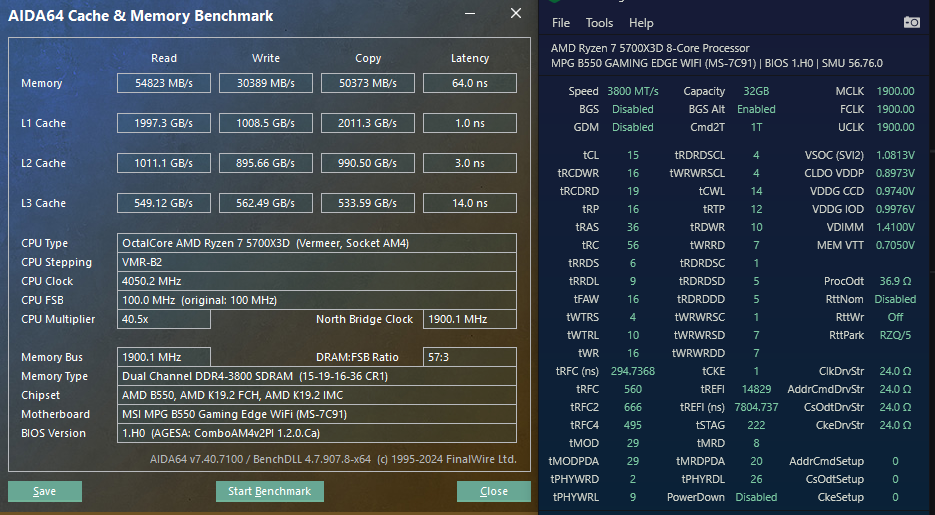
Task: Click the Save button in AIDA64
Action: point(45,491)
